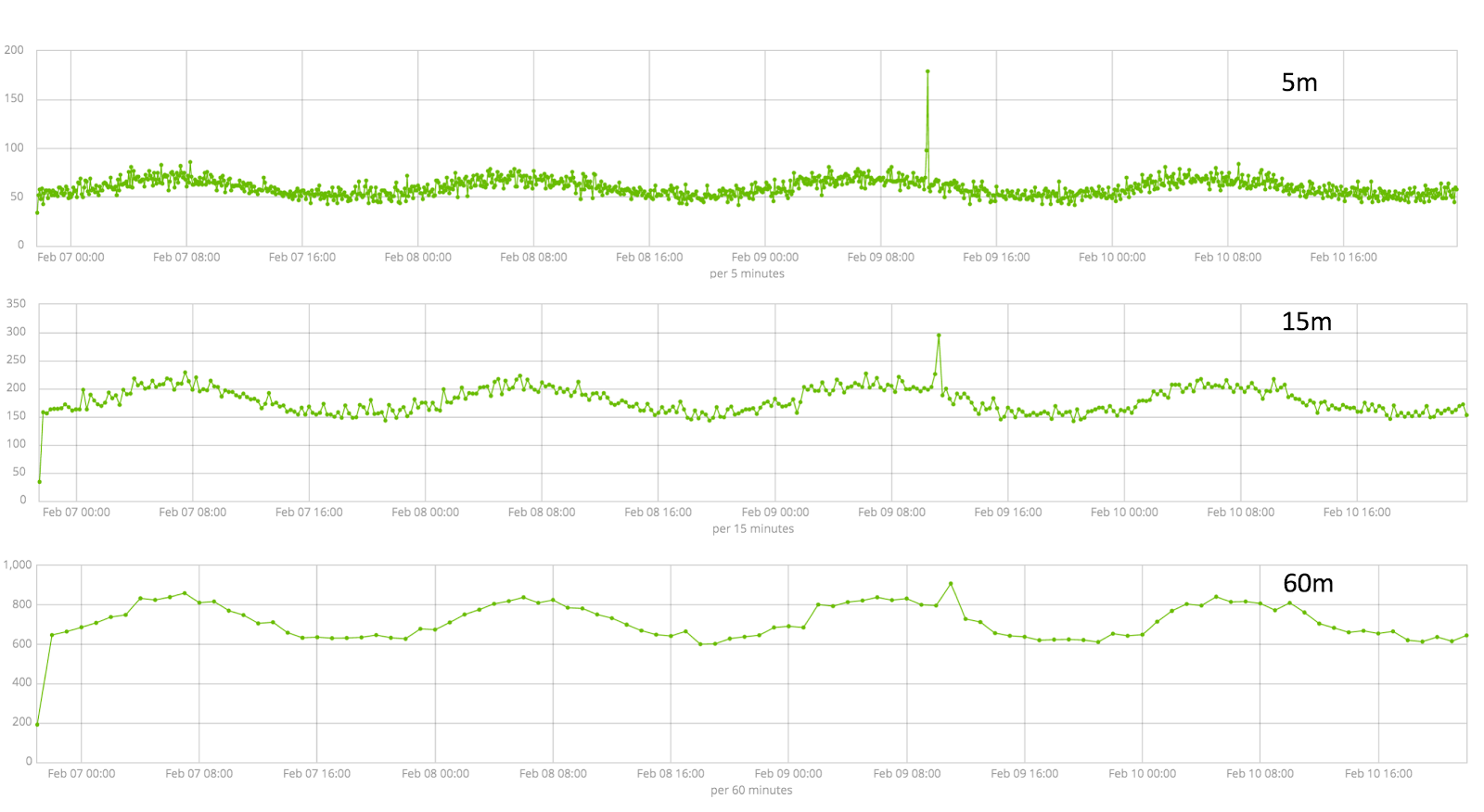This screenshot has height=812, width=1484.
Task: Click the "60m" chart title label
Action: click(x=1308, y=583)
